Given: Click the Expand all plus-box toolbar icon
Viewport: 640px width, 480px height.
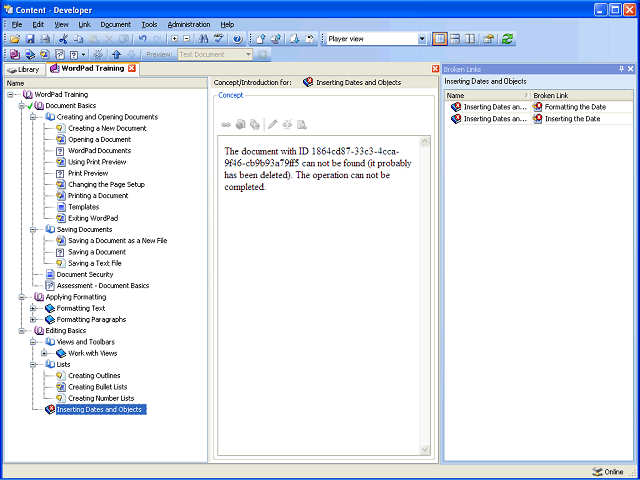Looking at the screenshot, I should [x=175, y=39].
